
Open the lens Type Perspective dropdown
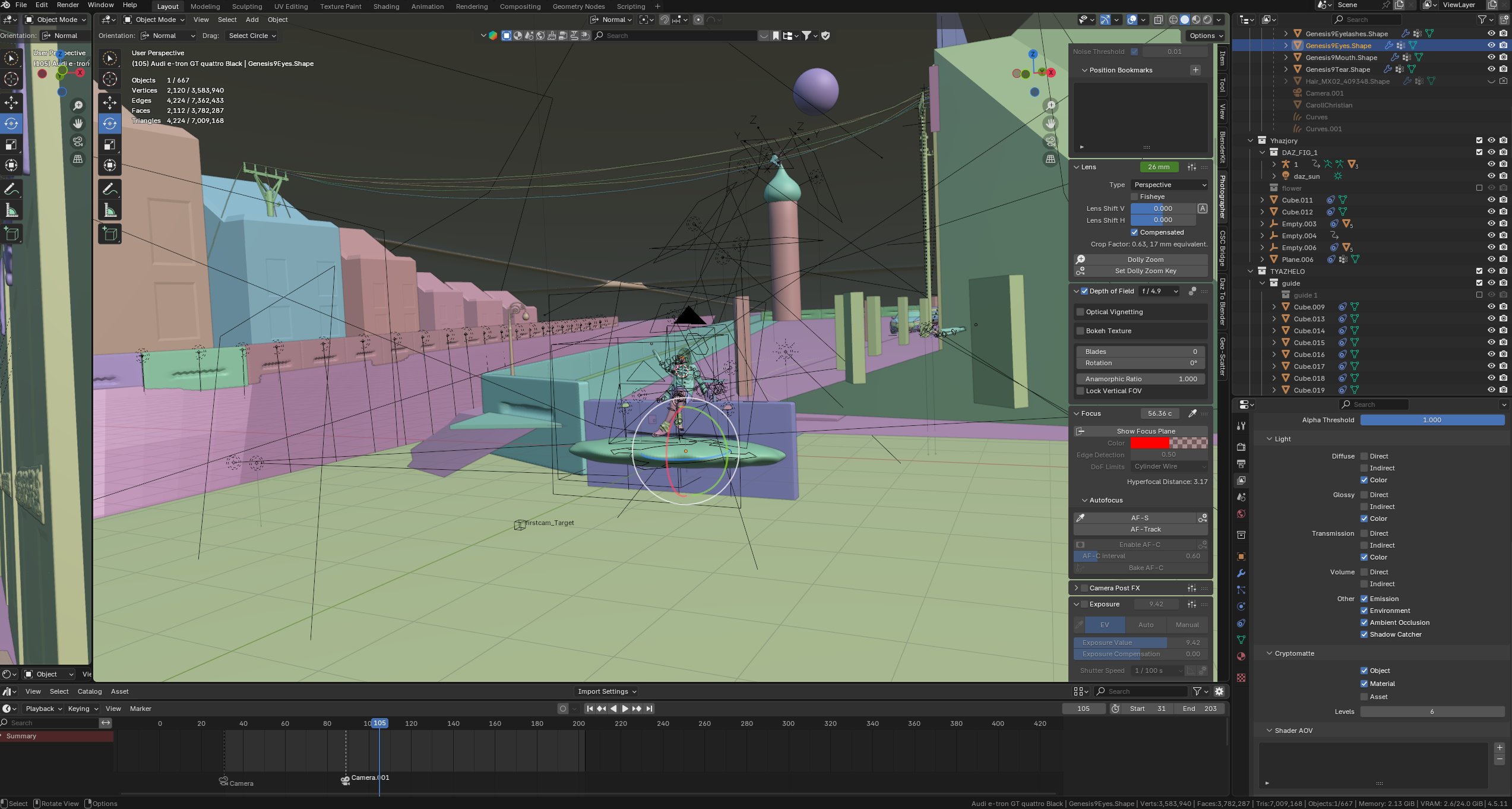pos(1169,185)
